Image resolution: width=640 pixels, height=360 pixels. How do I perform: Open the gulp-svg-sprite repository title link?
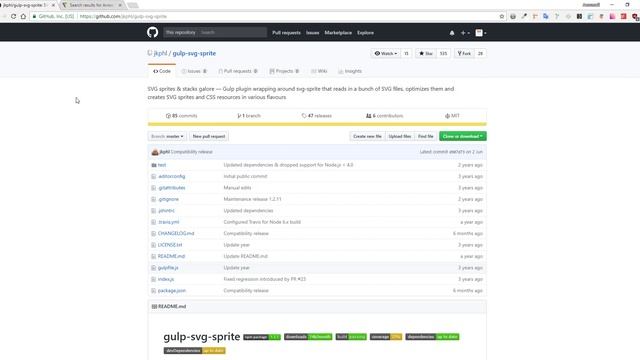[x=194, y=53]
